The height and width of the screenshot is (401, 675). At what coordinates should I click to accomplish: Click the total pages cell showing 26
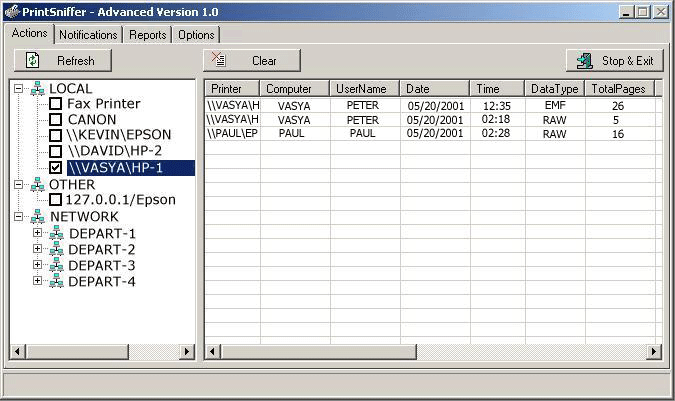click(618, 106)
